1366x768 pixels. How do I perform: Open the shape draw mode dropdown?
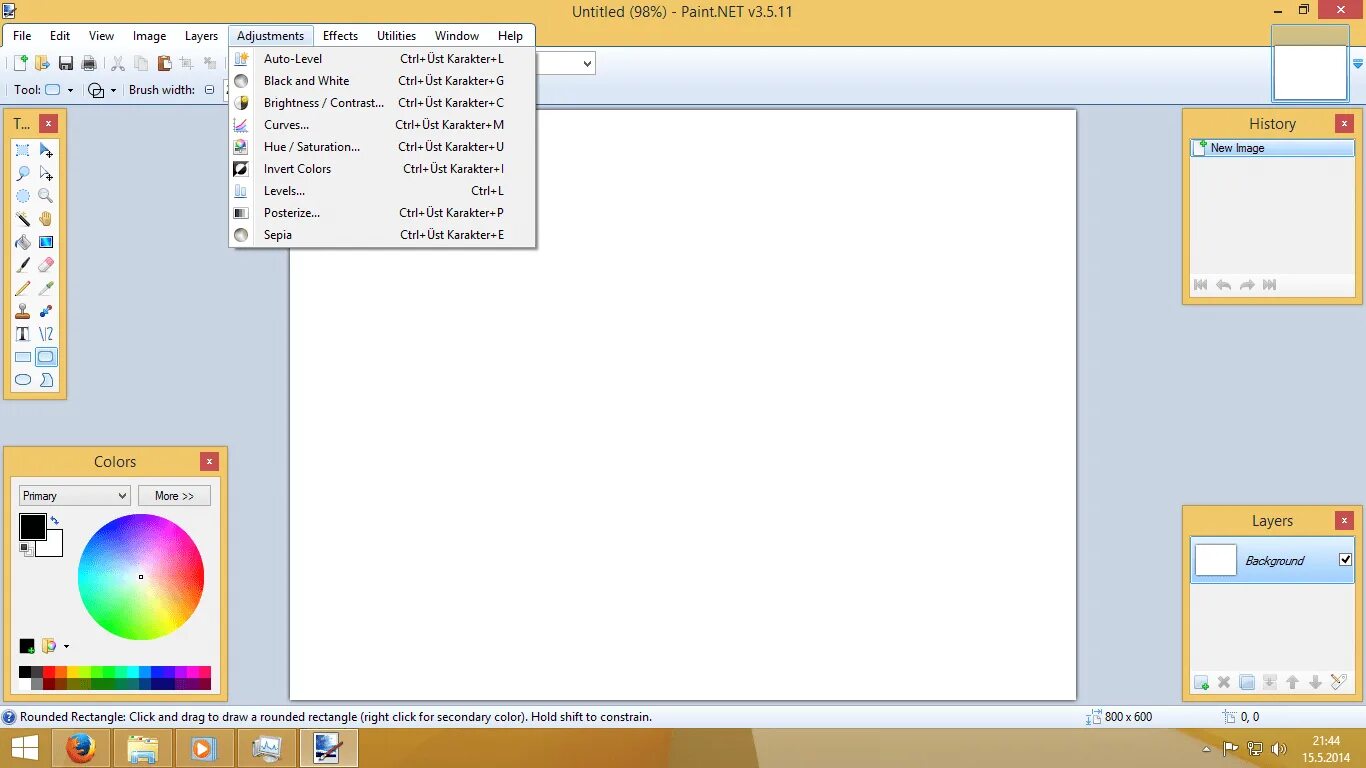[102, 90]
